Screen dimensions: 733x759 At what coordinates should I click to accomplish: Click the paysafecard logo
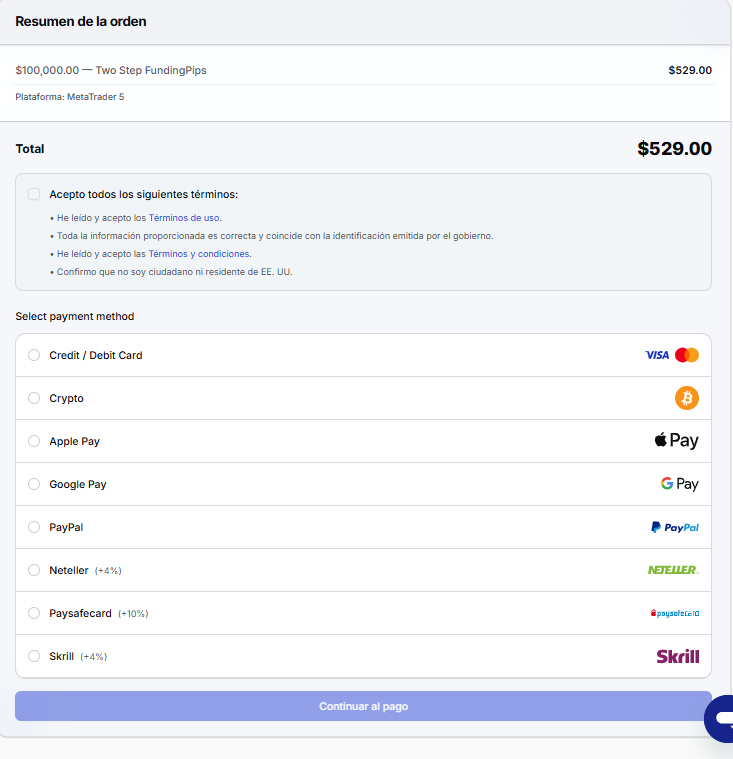pyautogui.click(x=675, y=613)
